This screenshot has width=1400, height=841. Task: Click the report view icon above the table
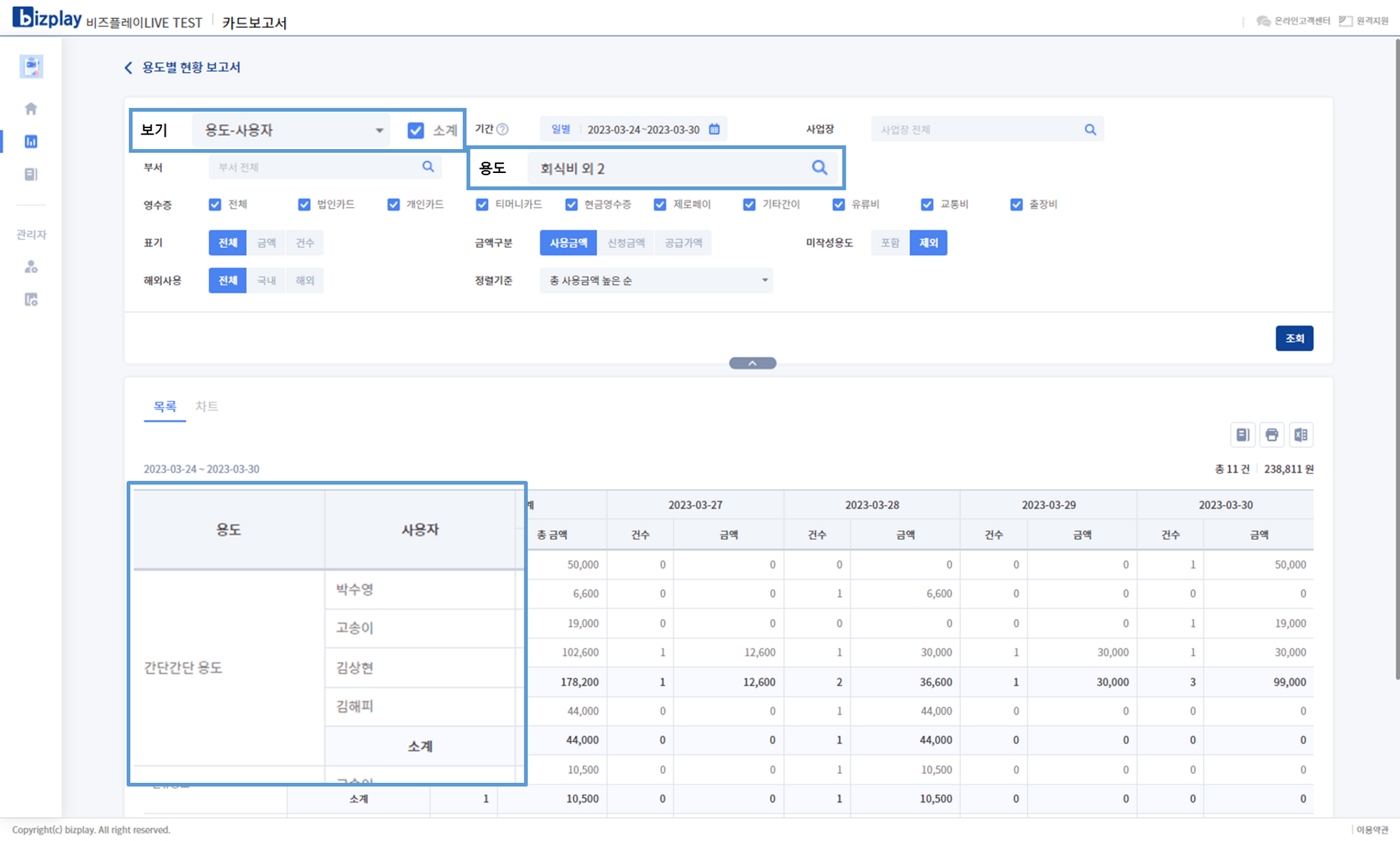pos(1242,435)
